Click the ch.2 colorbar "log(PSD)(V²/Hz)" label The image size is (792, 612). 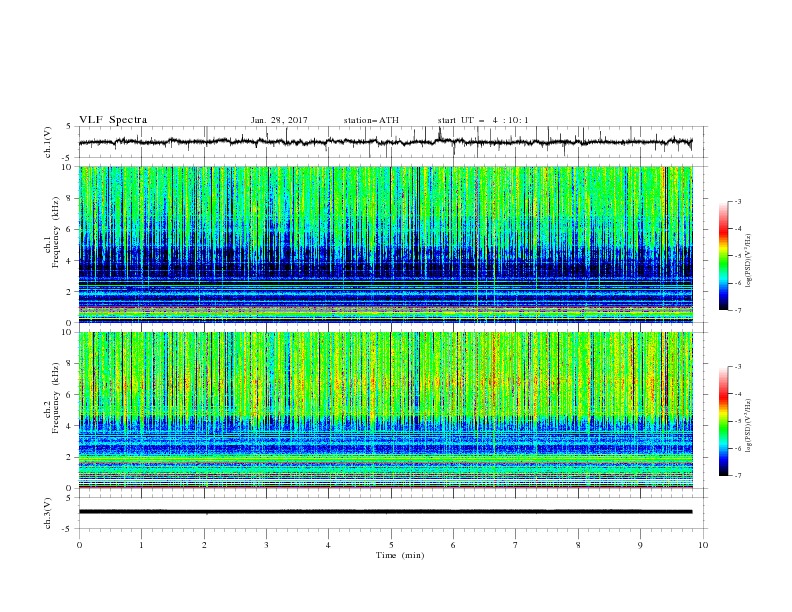pos(748,426)
